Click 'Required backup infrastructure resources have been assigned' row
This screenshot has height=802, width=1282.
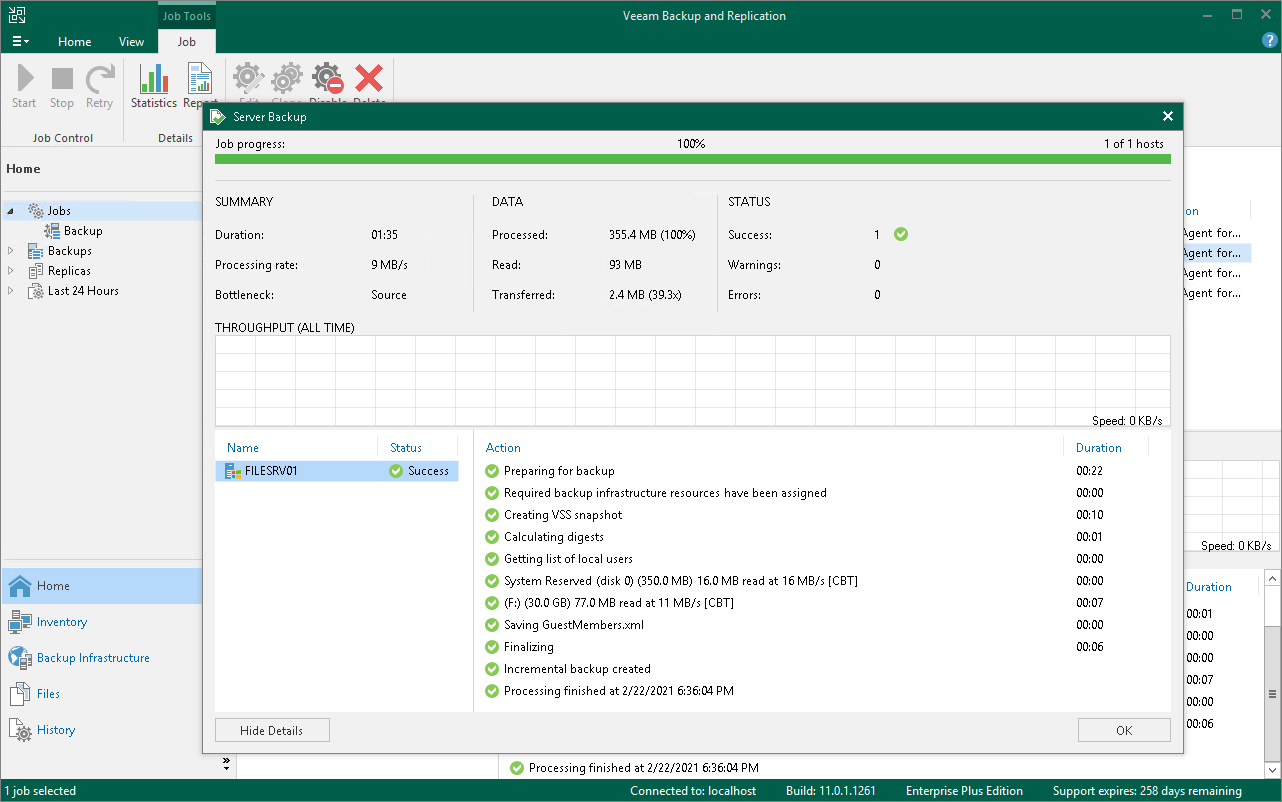(665, 493)
